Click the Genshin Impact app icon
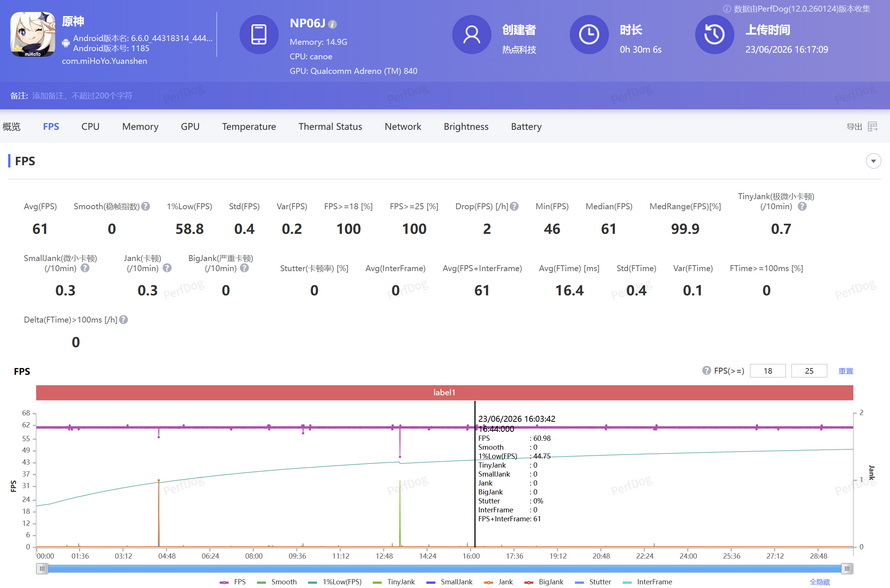890x588 pixels. pos(32,35)
